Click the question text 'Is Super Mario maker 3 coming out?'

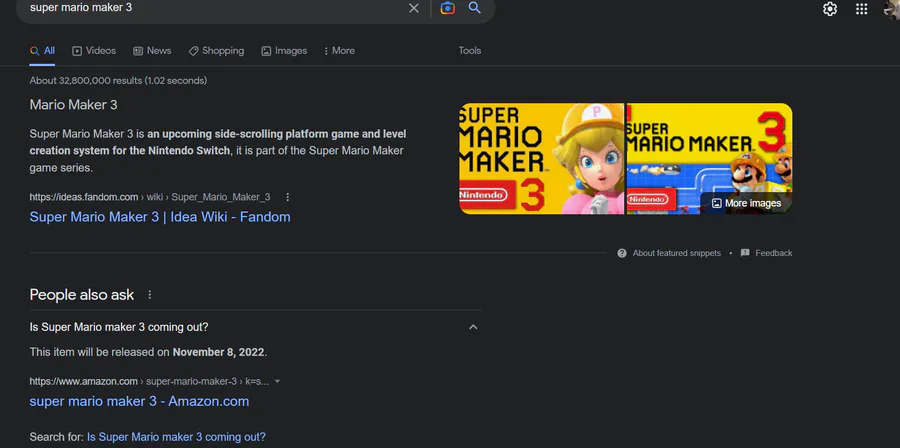pos(119,327)
